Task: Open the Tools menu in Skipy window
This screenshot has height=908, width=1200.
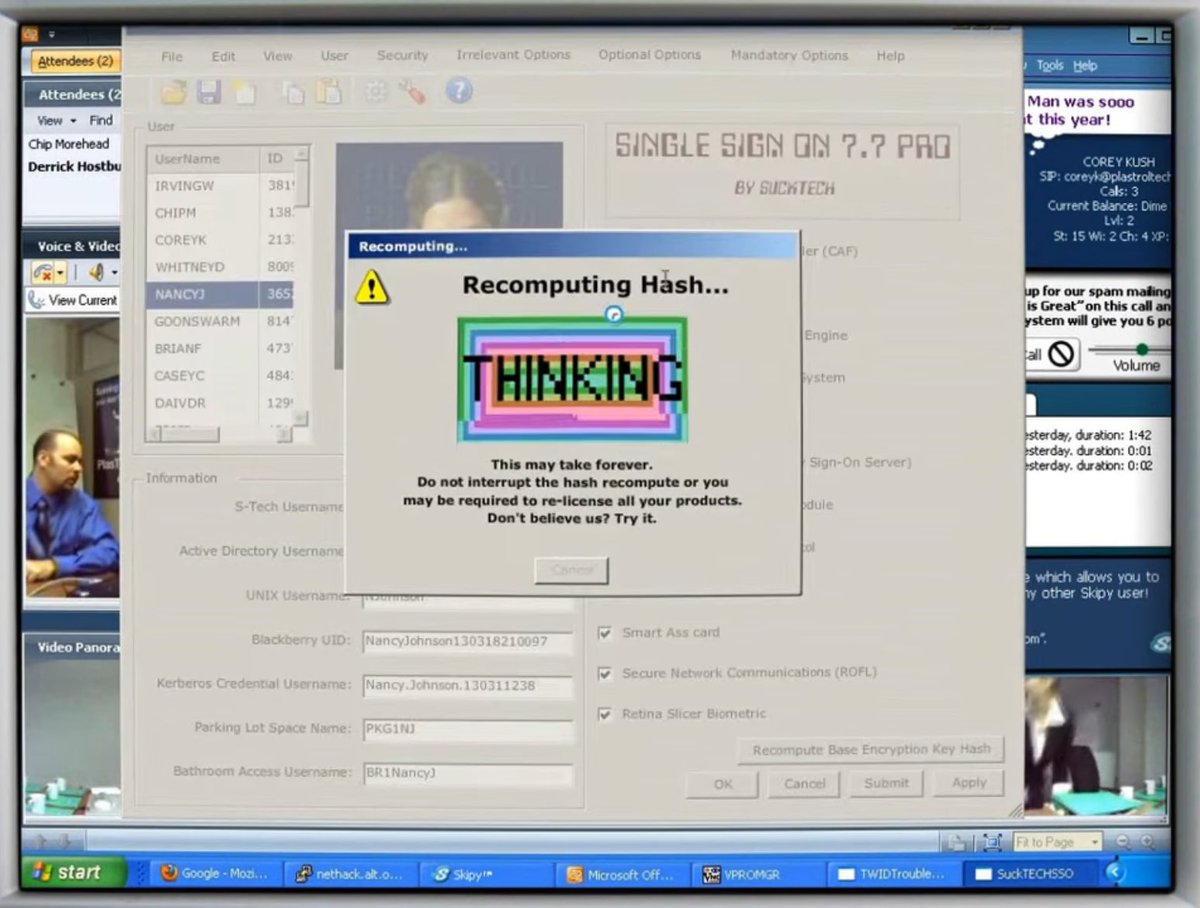Action: (1050, 65)
